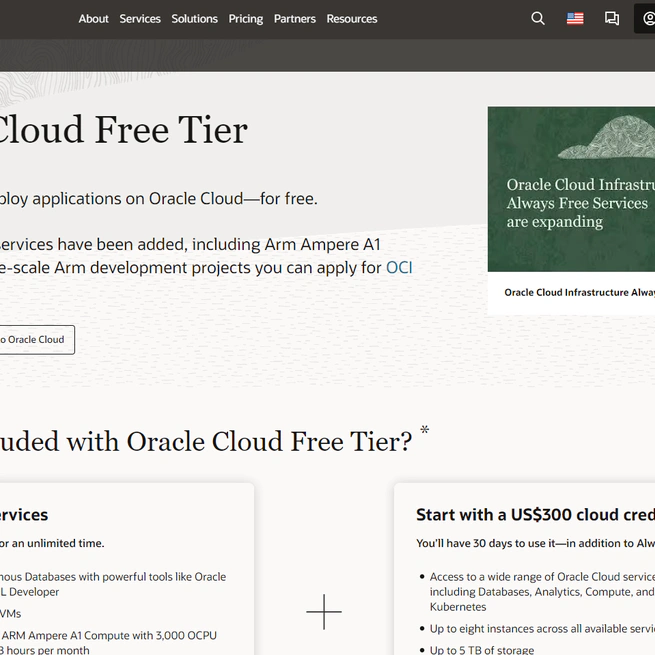Click the Up to eight instances bullet
Screen dimensions: 655x655
pyautogui.click(x=542, y=628)
